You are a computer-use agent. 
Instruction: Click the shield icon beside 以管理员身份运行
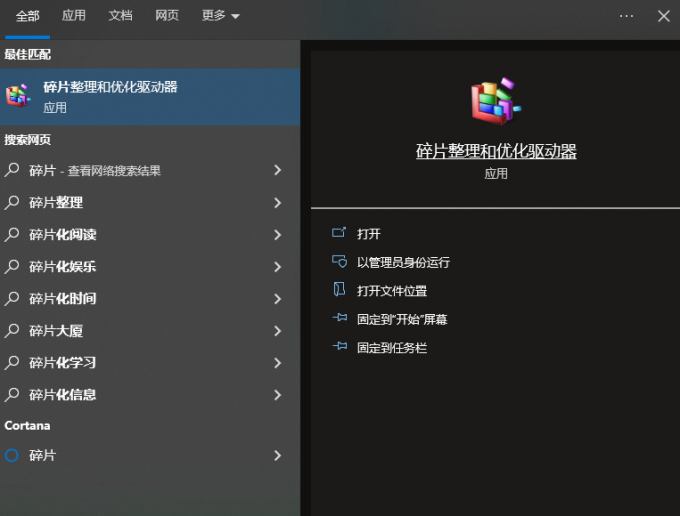pos(339,261)
